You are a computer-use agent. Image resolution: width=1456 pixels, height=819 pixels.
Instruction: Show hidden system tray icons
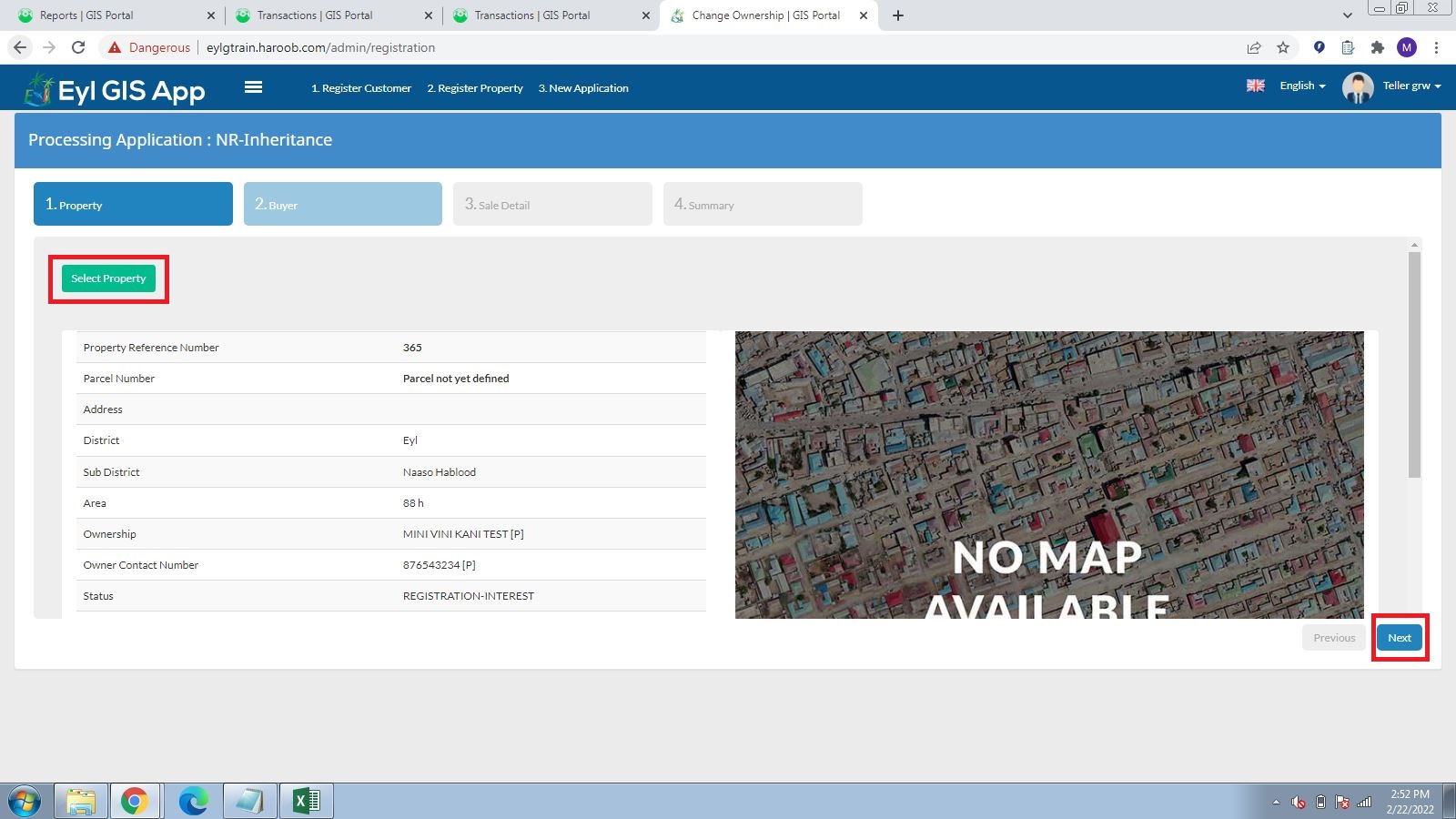point(1276,802)
